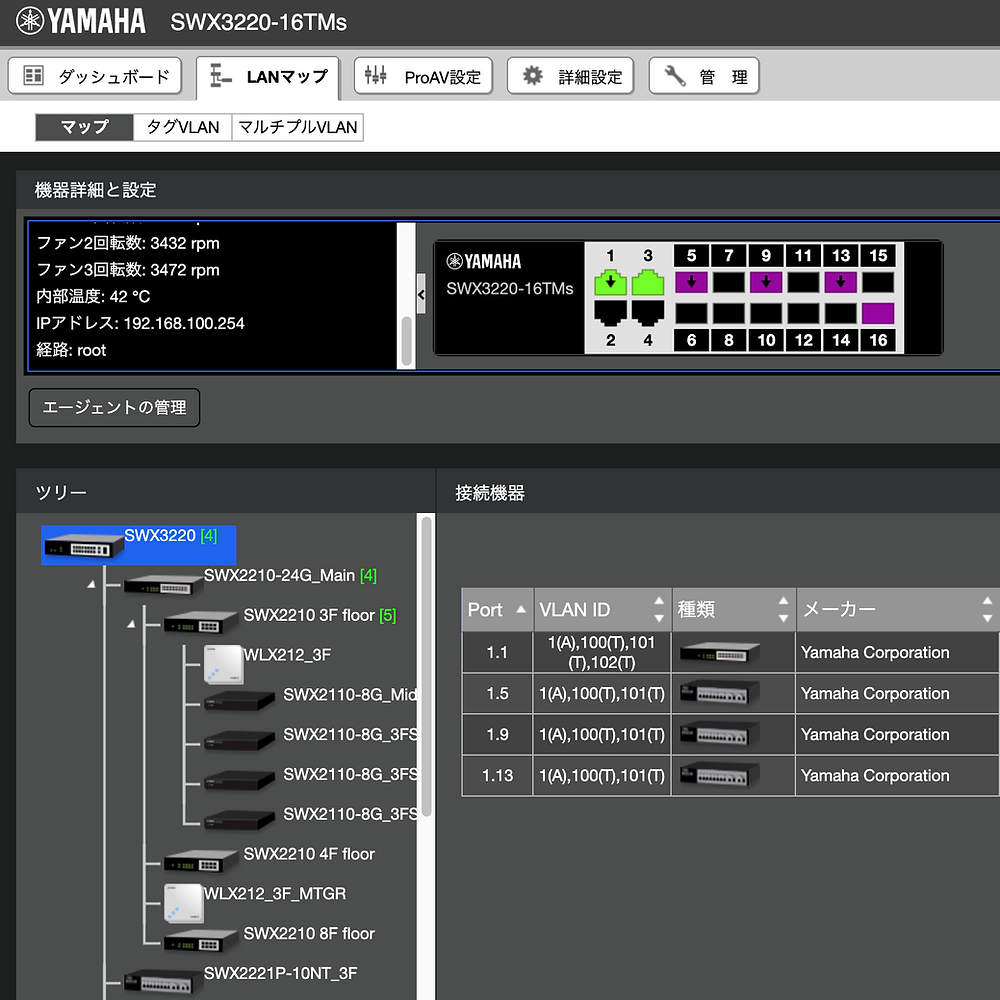Click black port 7 on switch diagram
Image resolution: width=1000 pixels, height=1000 pixels.
tap(729, 282)
